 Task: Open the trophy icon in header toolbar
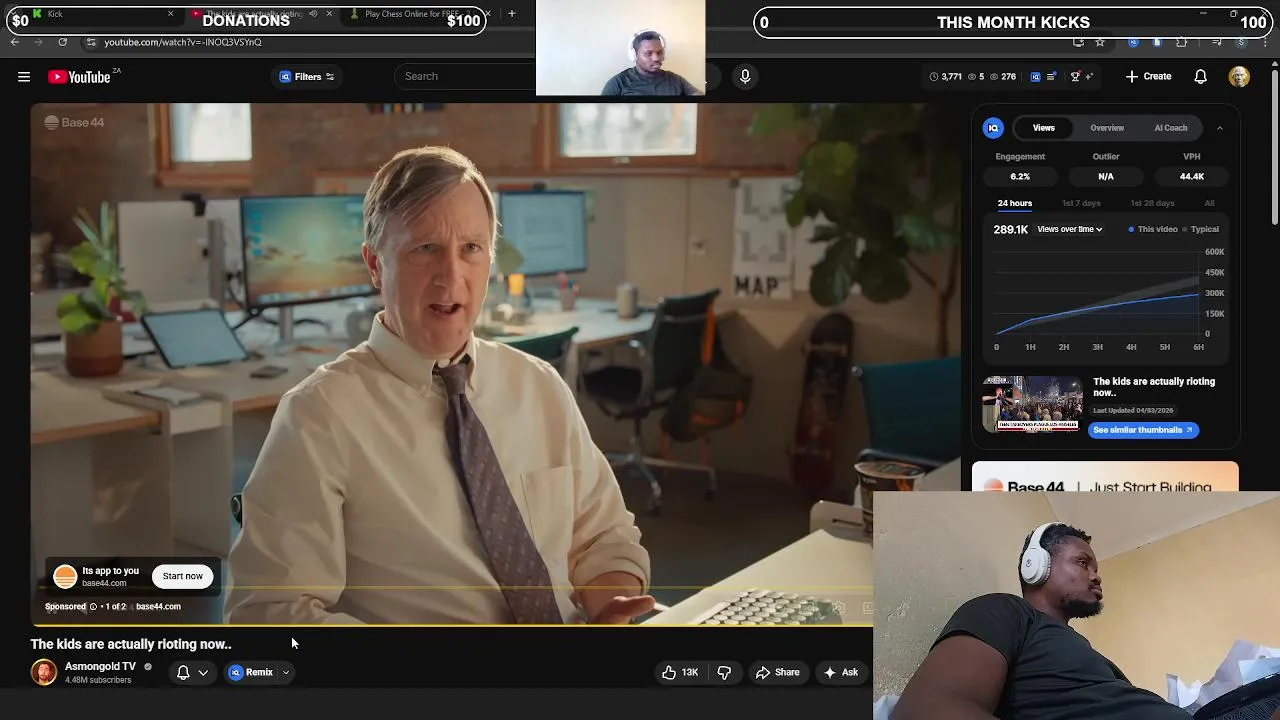(x=1075, y=77)
